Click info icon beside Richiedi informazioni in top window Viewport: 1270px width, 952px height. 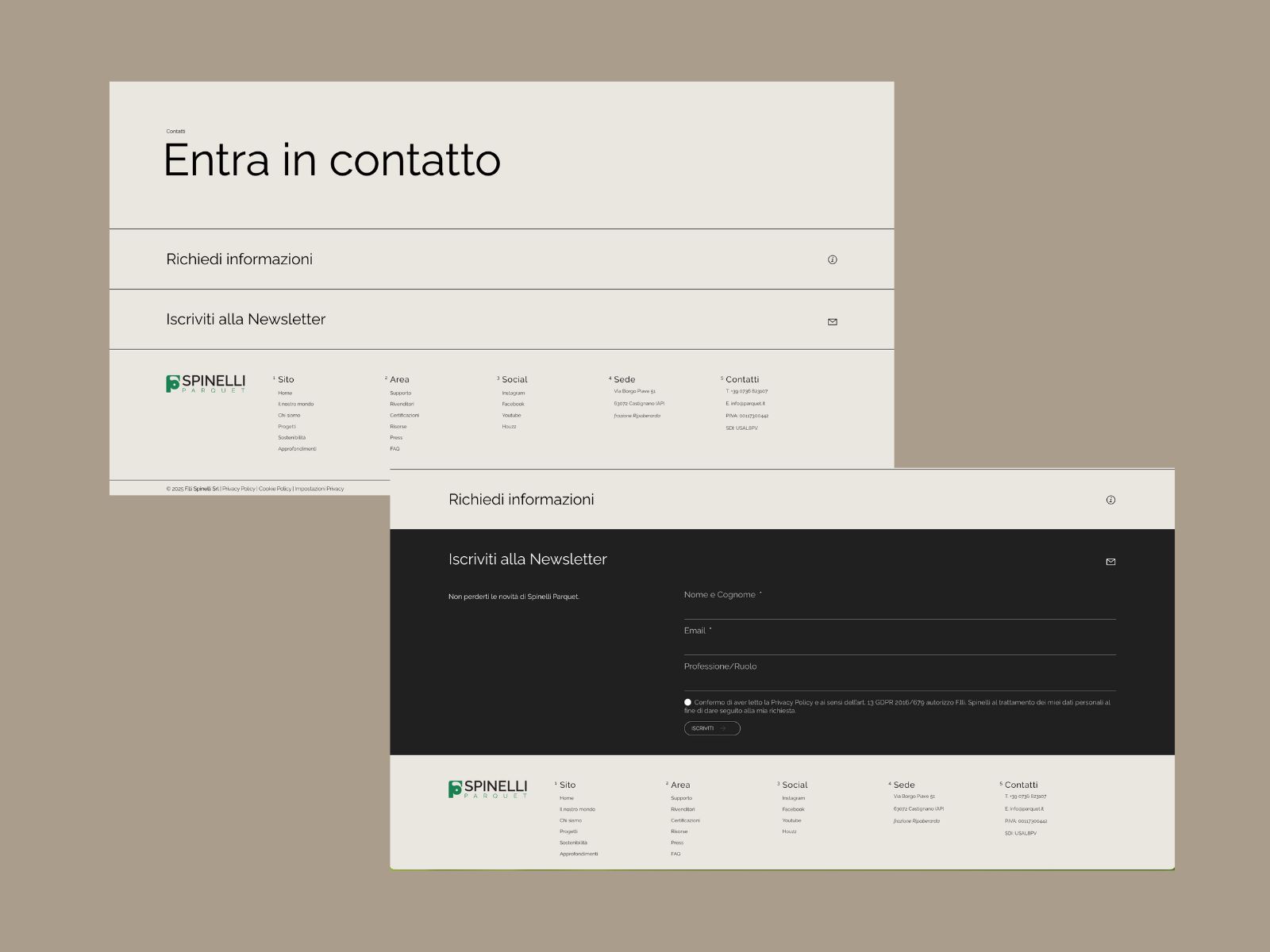click(x=832, y=259)
